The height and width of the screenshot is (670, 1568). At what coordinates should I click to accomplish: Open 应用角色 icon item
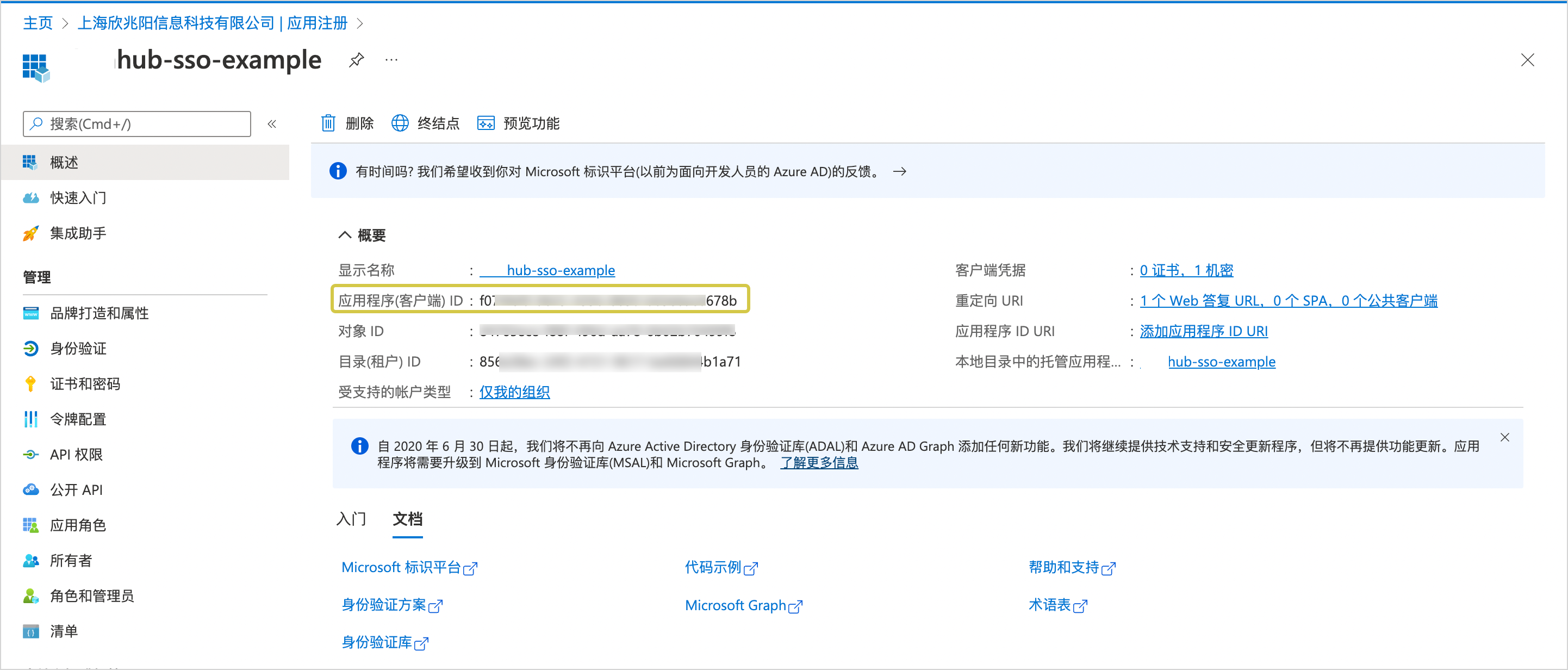coord(30,525)
